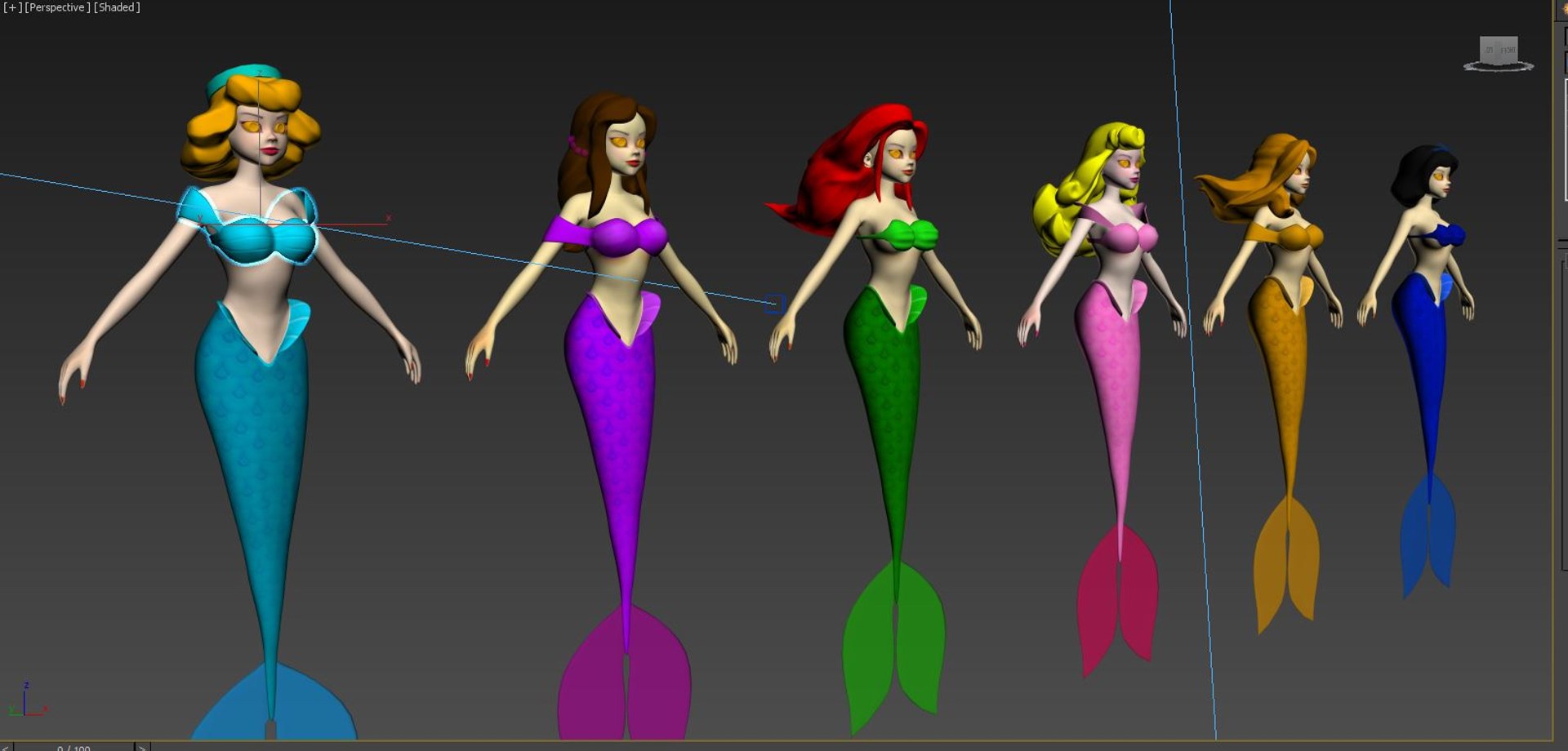Open the [+] viewport general menu
The height and width of the screenshot is (751, 1568).
point(12,7)
